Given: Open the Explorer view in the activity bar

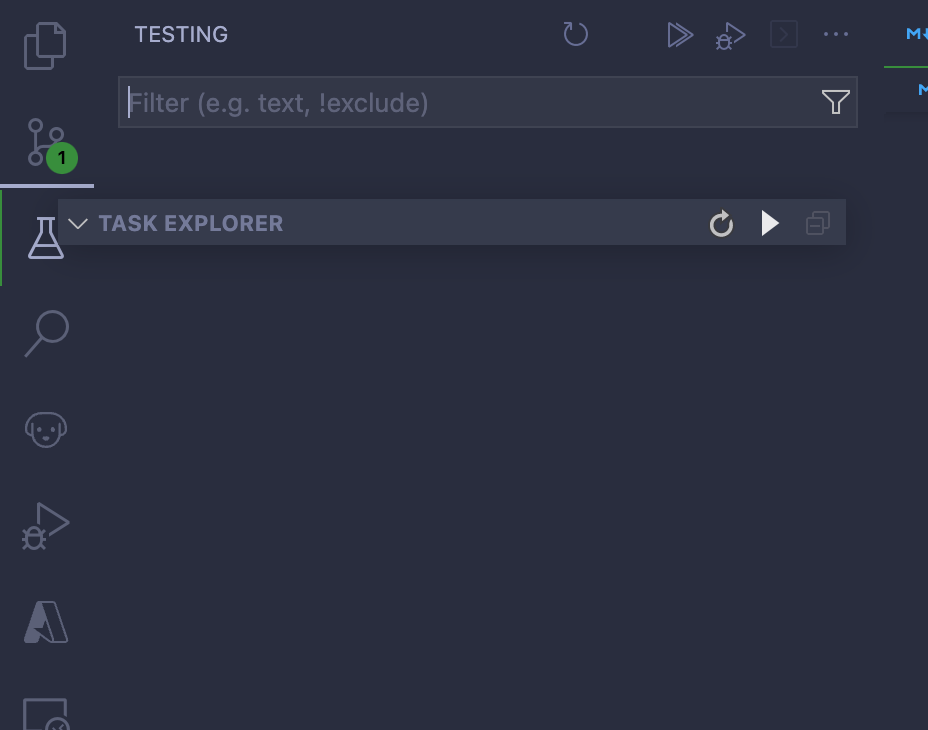Looking at the screenshot, I should tap(45, 45).
